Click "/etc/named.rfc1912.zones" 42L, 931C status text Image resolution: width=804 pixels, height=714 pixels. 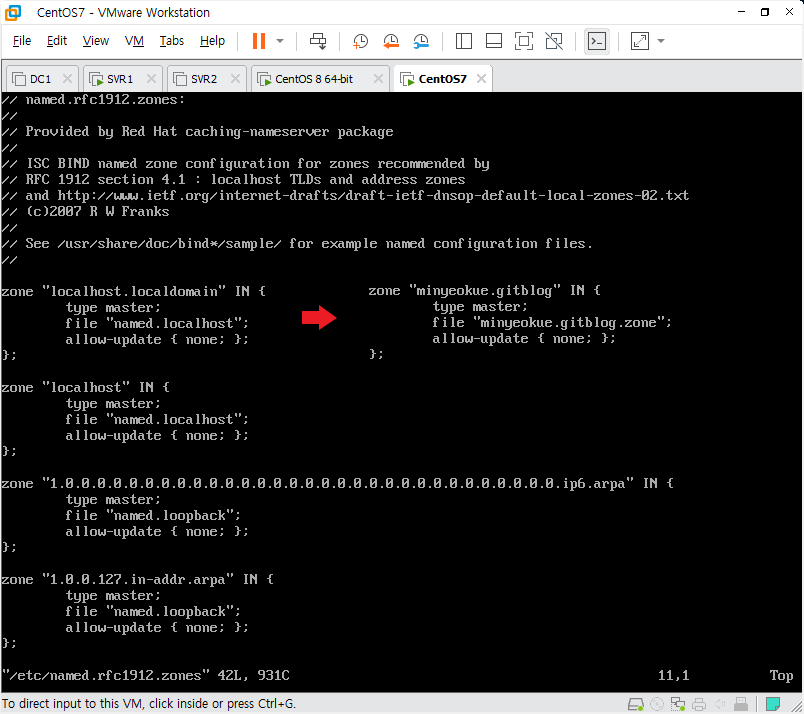click(146, 675)
